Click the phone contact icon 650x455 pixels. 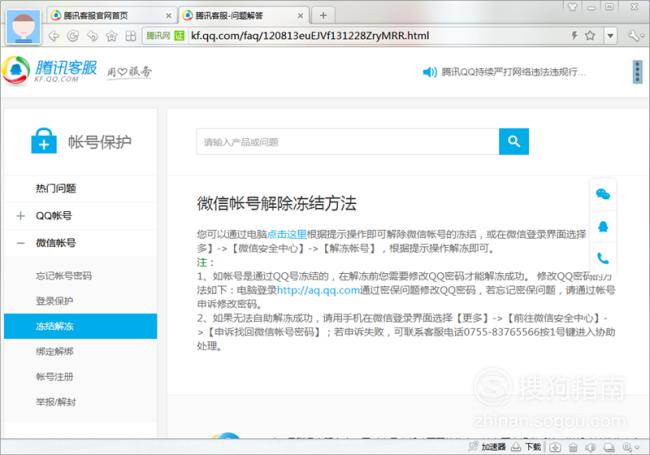pyautogui.click(x=603, y=259)
